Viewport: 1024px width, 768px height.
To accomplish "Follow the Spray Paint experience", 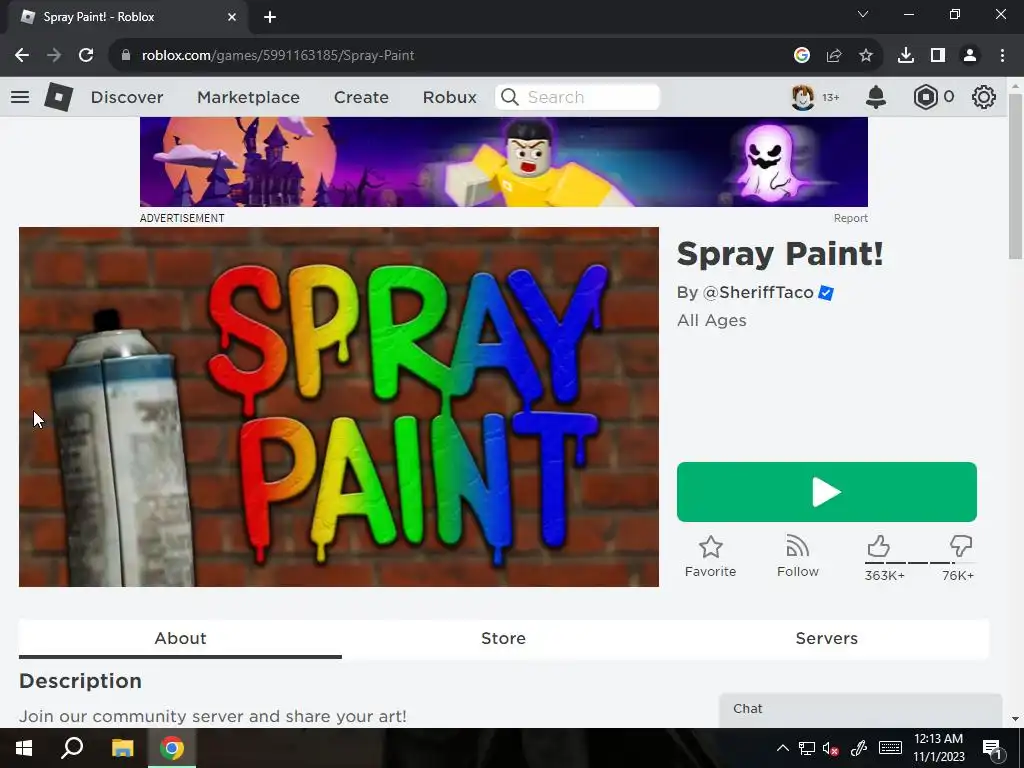I will point(797,556).
